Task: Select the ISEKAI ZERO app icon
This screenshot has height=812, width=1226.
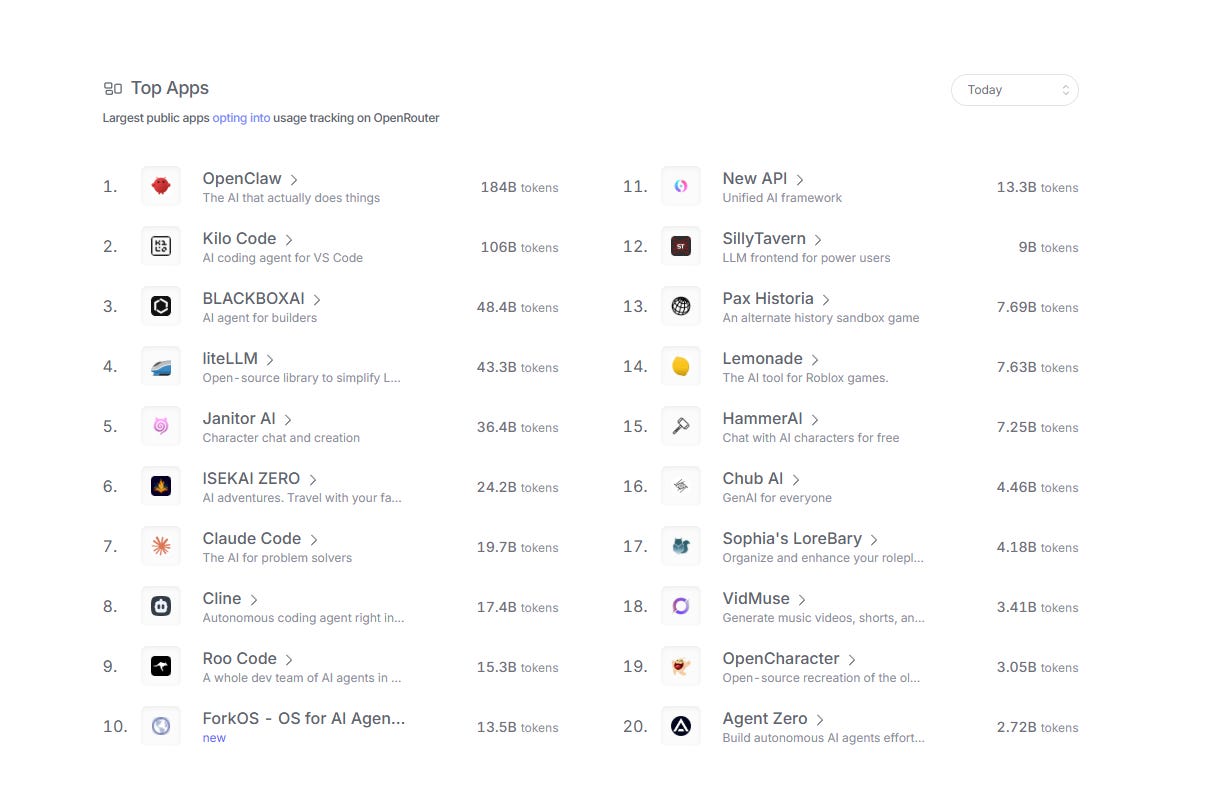Action: click(161, 486)
